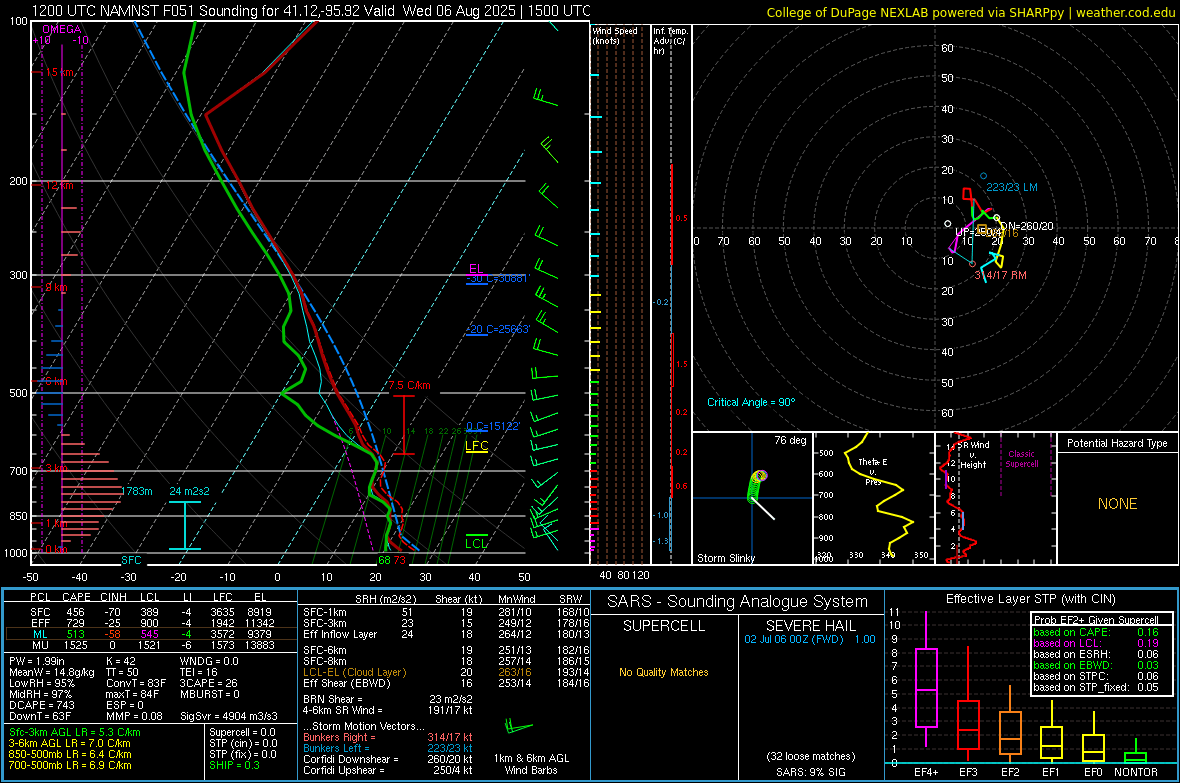The height and width of the screenshot is (783, 1180).
Task: Click the 'ConvT = 83F' value
Action: click(136, 683)
